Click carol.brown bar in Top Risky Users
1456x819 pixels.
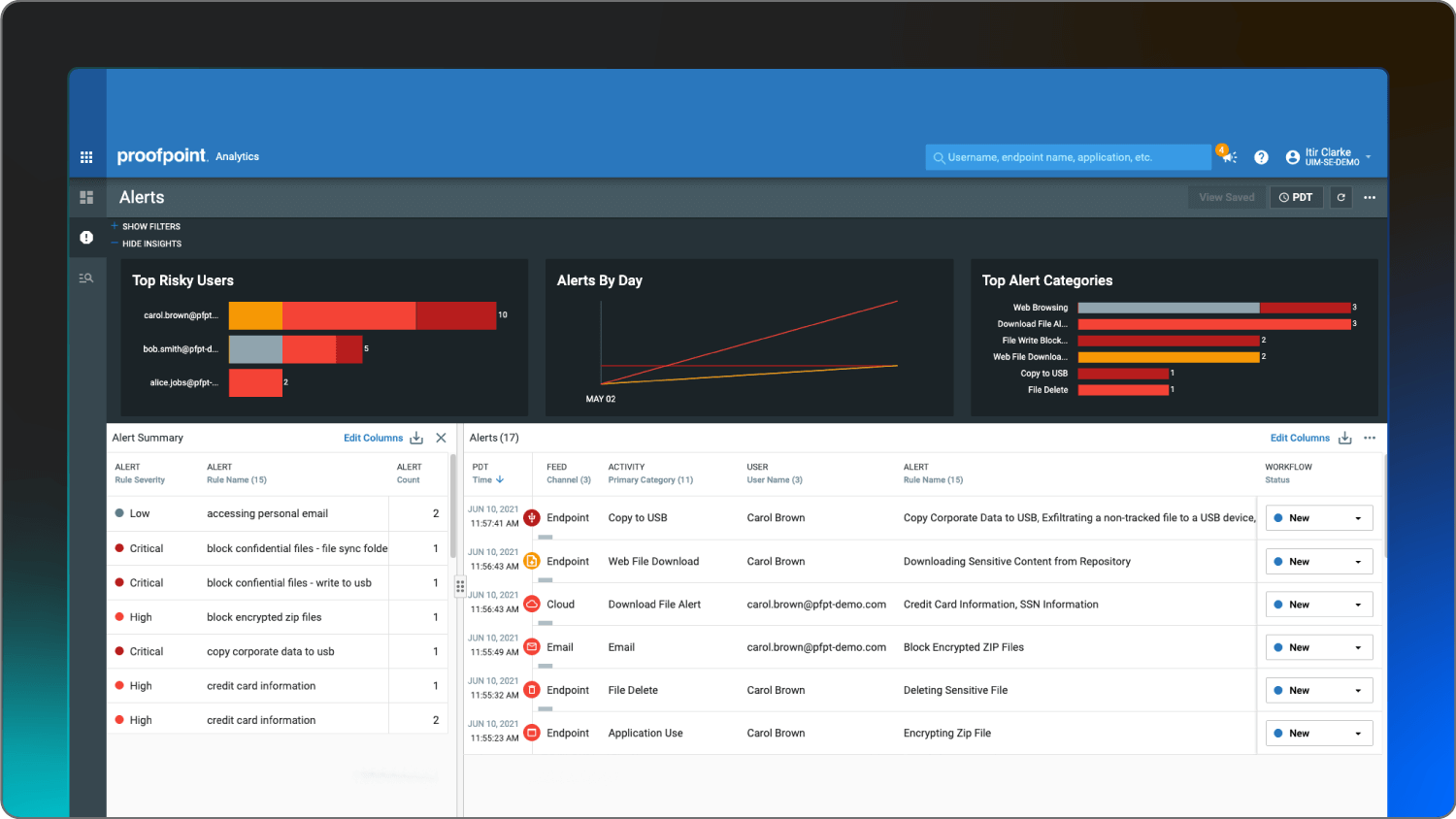[362, 315]
